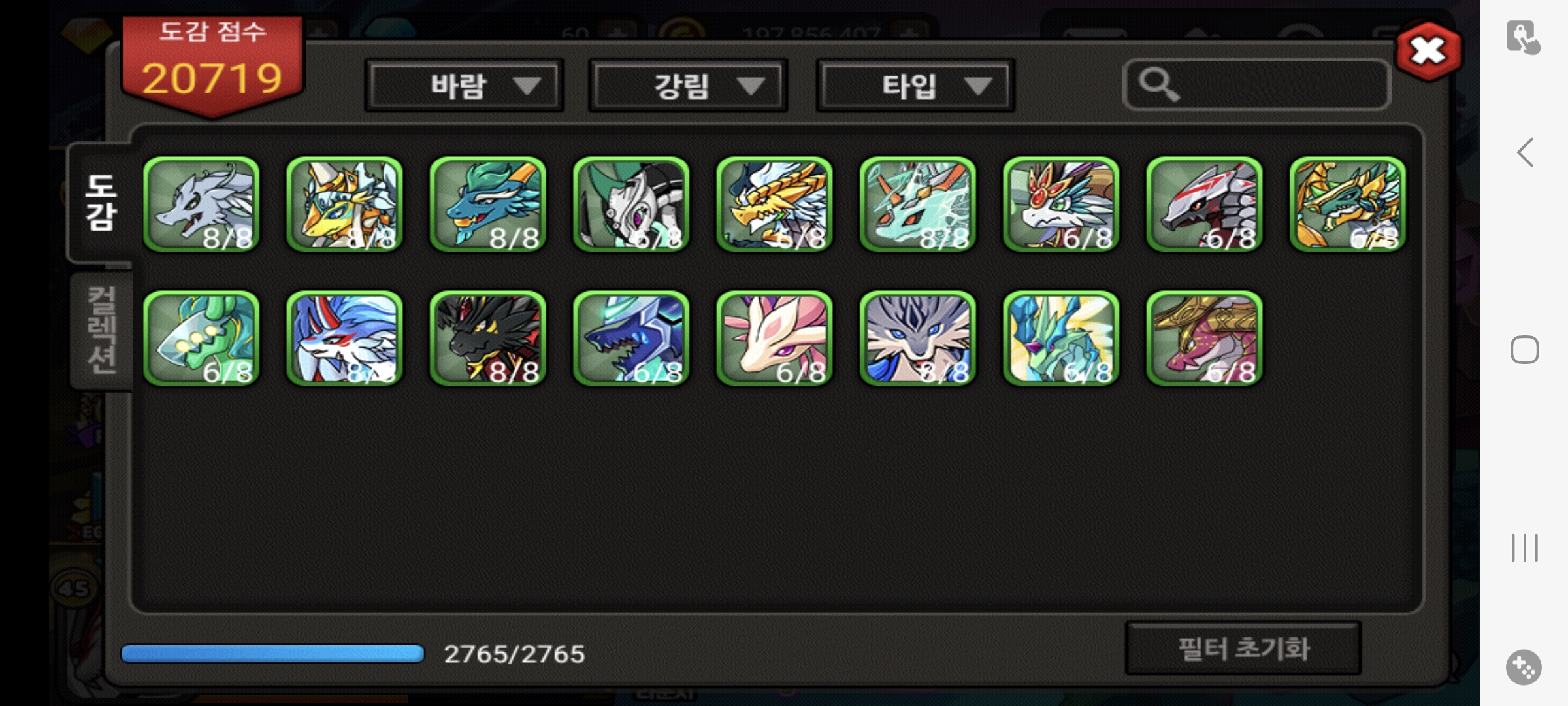The height and width of the screenshot is (706, 1568).
Task: Open the teal maned dragon with orange horn
Action: pos(488,205)
